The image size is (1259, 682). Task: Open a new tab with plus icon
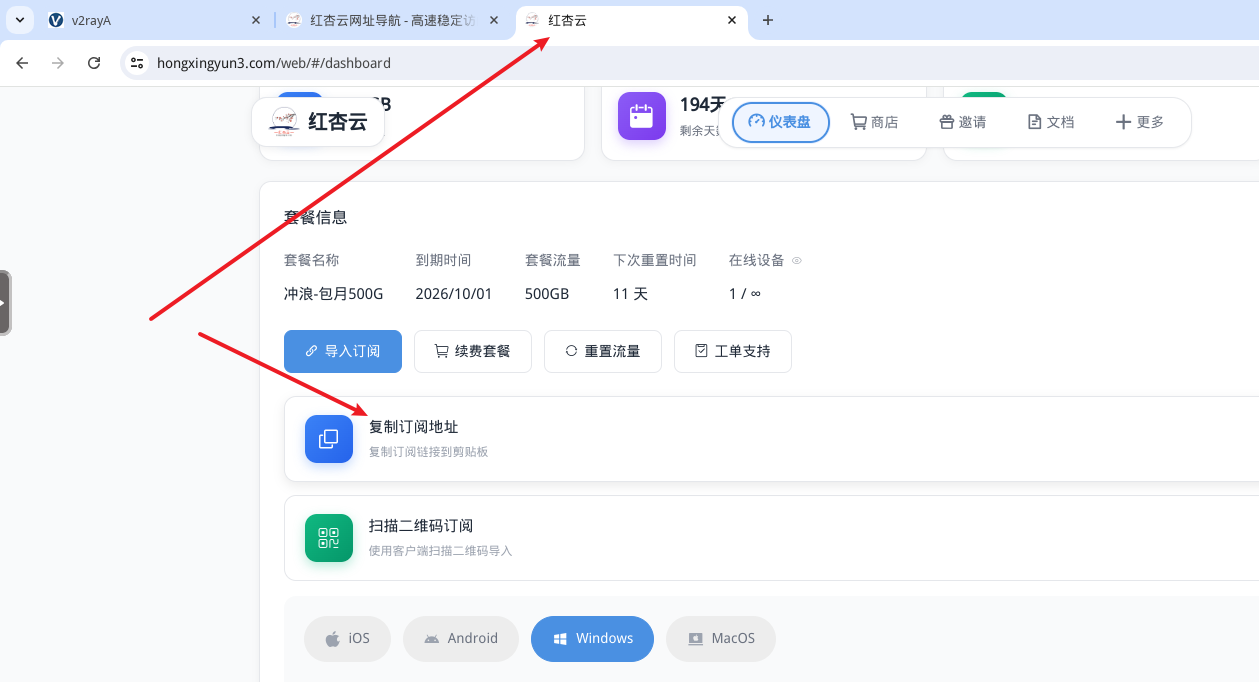coord(768,20)
